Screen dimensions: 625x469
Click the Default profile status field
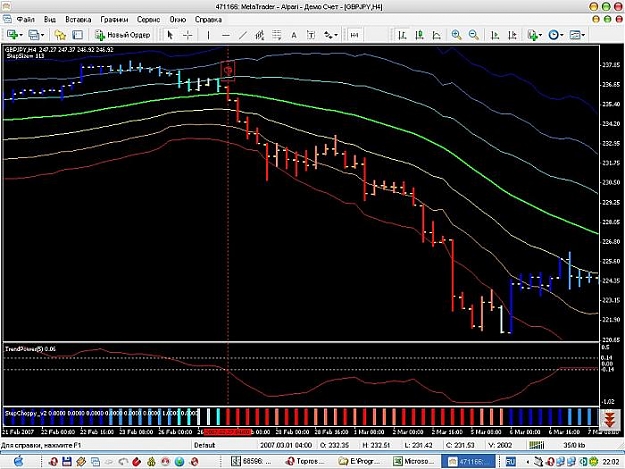point(204,445)
